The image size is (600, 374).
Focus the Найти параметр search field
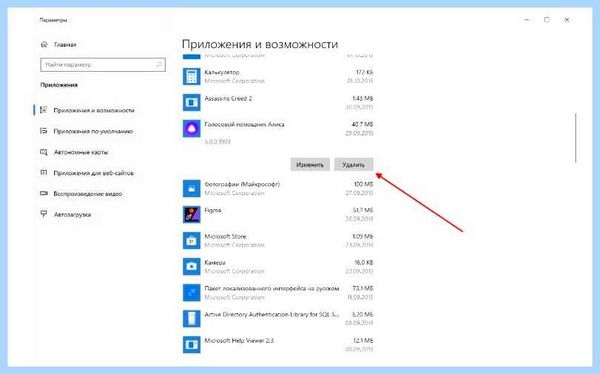pyautogui.click(x=103, y=65)
